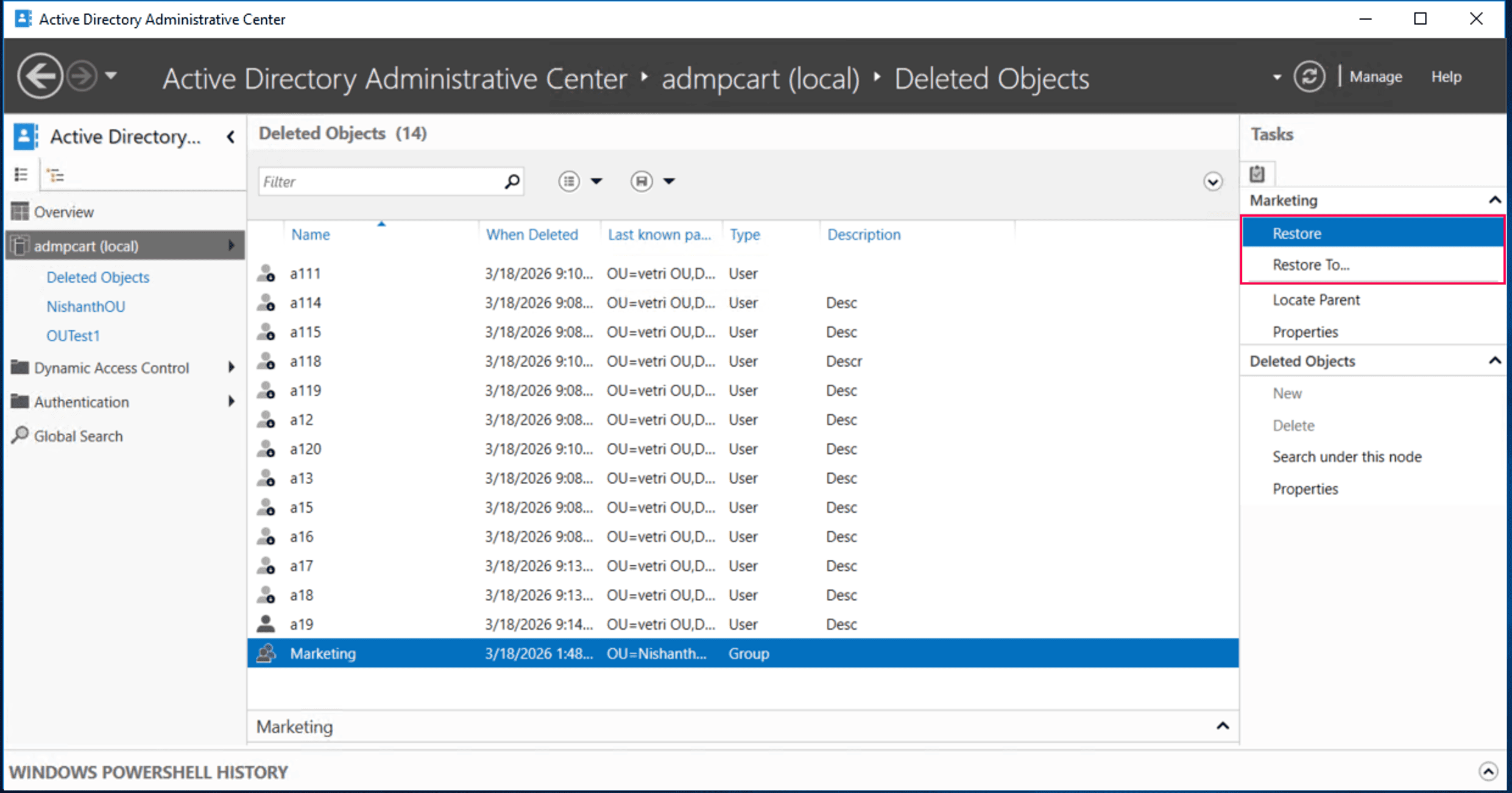The image size is (1512, 793).
Task: Switch to the list view icon in navigation pane
Action: click(20, 174)
